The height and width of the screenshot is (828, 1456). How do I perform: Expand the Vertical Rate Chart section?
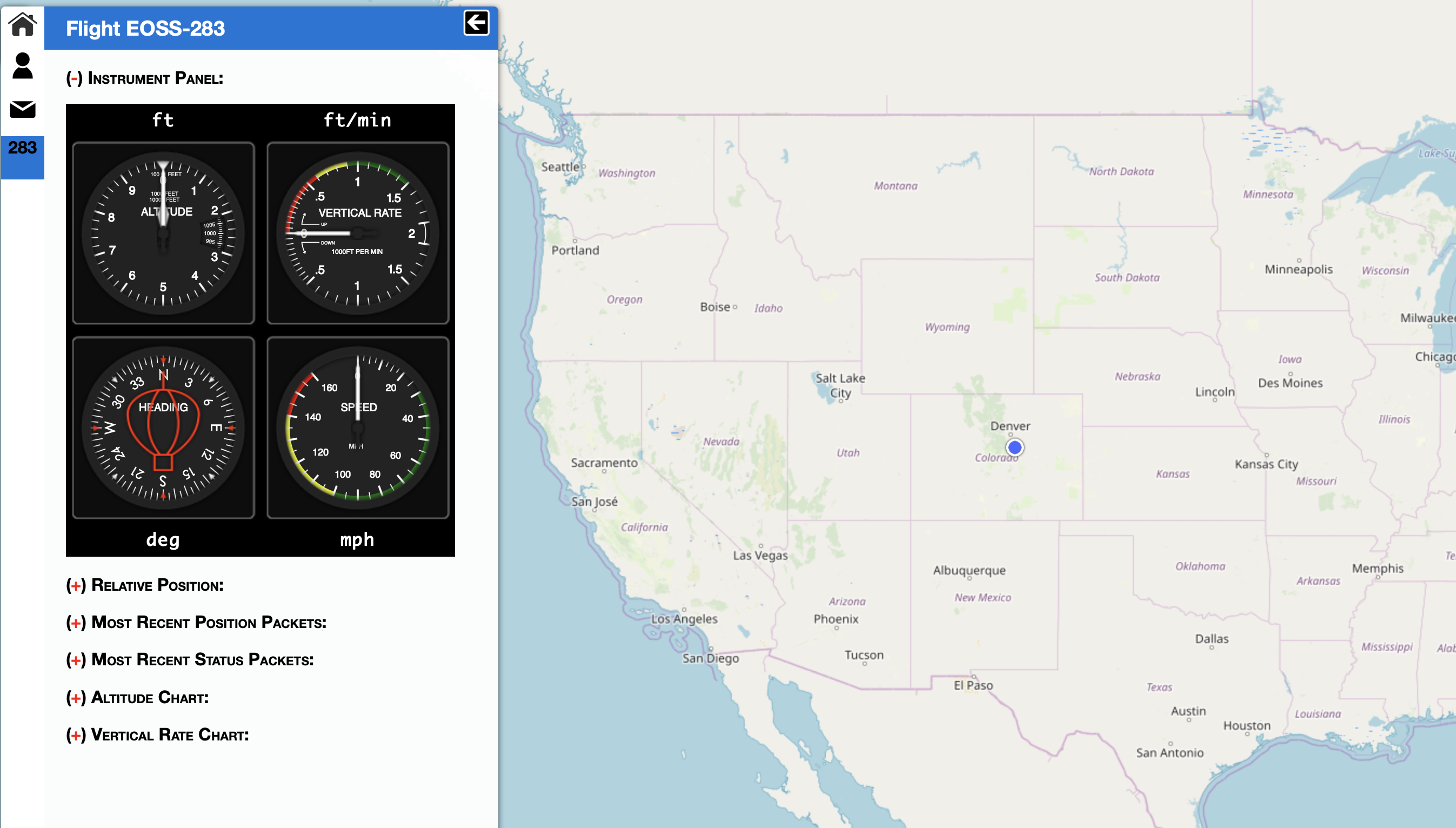click(x=76, y=734)
